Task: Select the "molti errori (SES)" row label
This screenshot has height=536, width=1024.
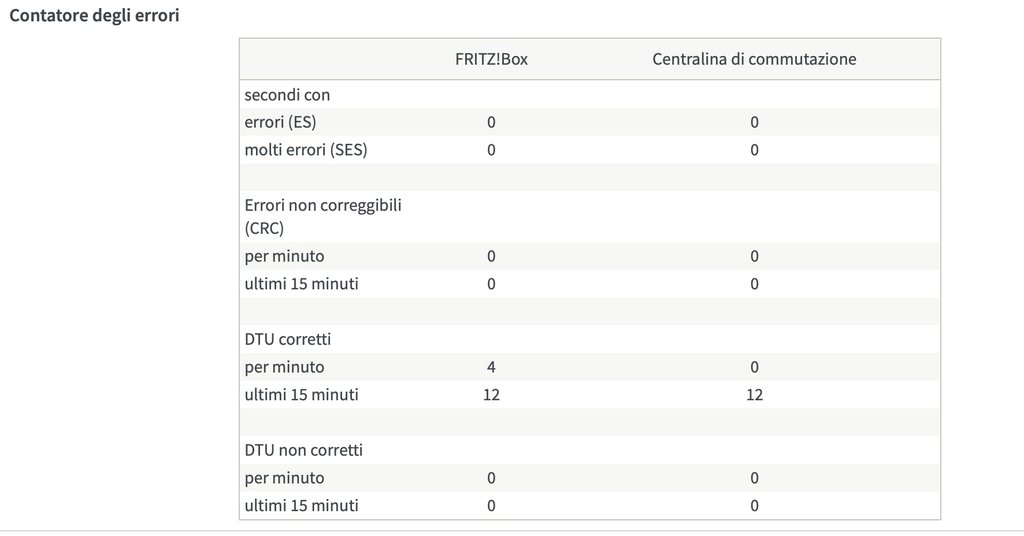Action: [x=306, y=150]
